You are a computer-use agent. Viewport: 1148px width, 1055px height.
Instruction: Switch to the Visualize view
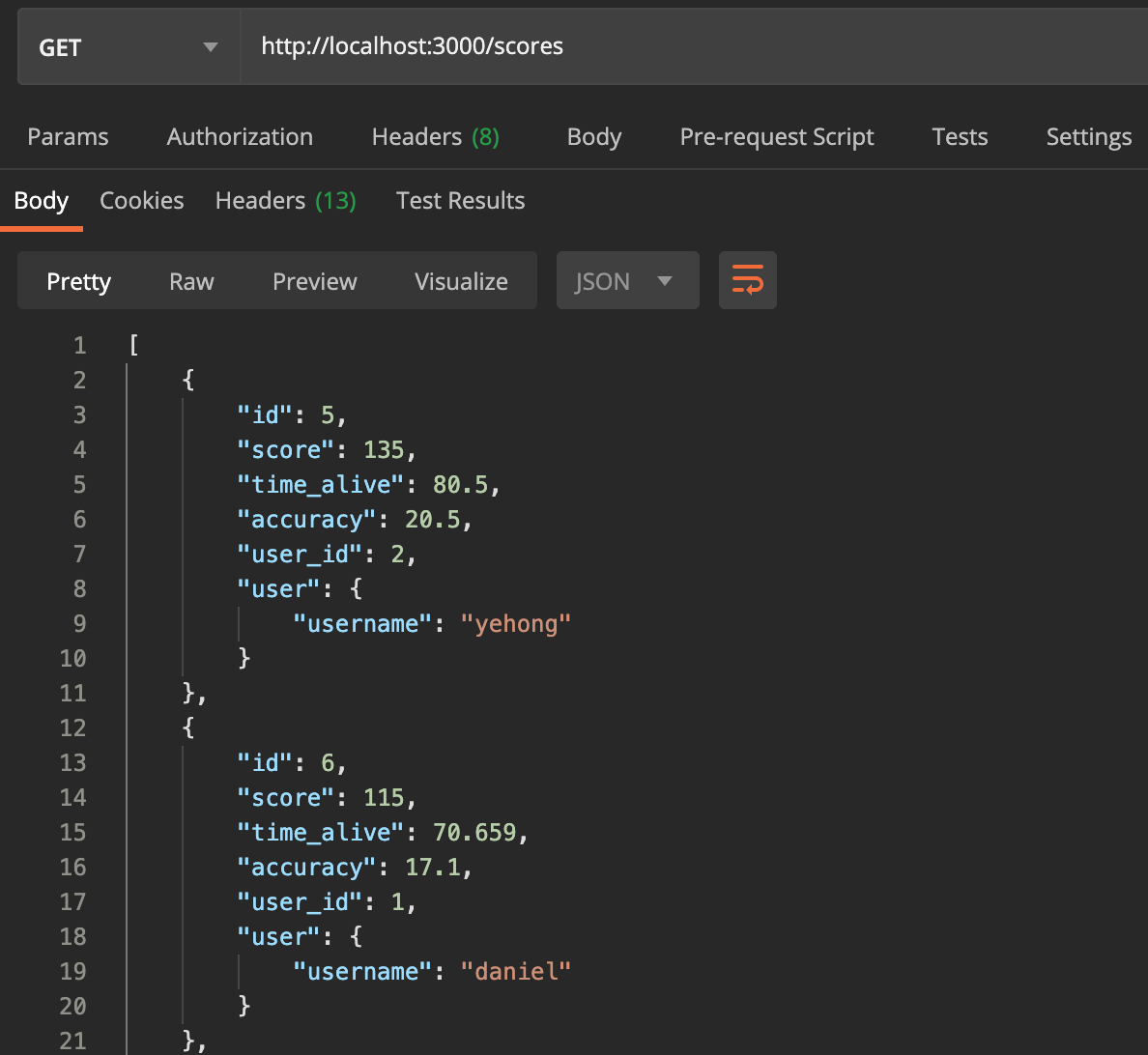[x=461, y=280]
